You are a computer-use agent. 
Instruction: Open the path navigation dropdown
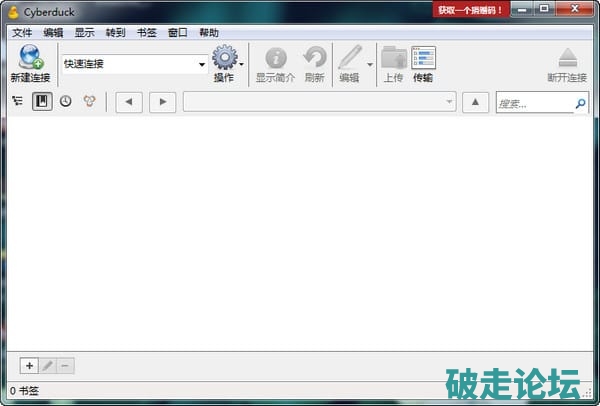pyautogui.click(x=450, y=102)
